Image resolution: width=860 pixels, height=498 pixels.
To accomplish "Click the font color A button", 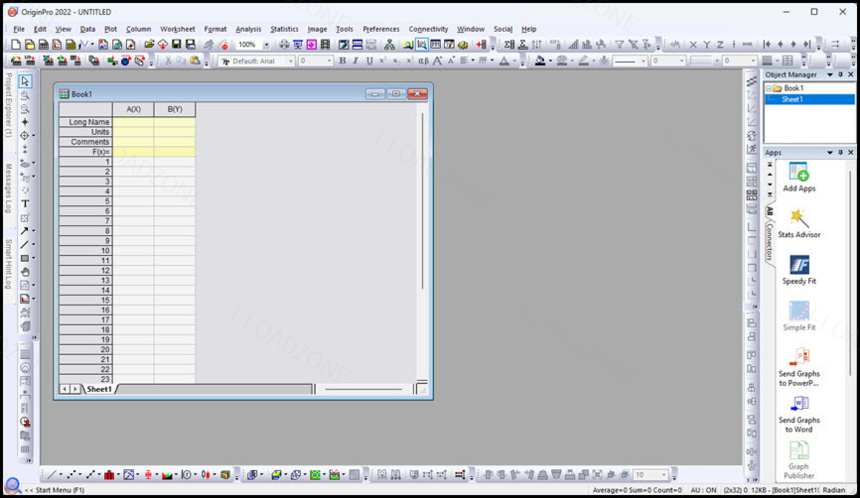I will coord(504,61).
